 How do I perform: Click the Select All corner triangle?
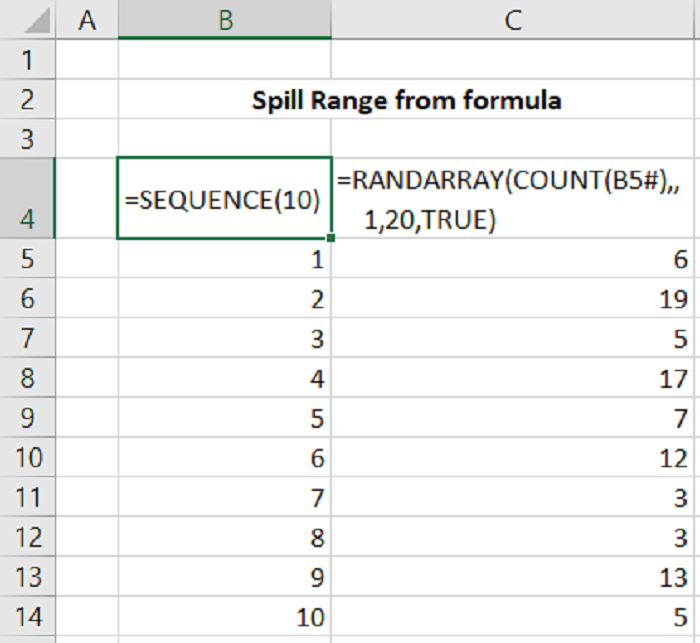pos(37,21)
